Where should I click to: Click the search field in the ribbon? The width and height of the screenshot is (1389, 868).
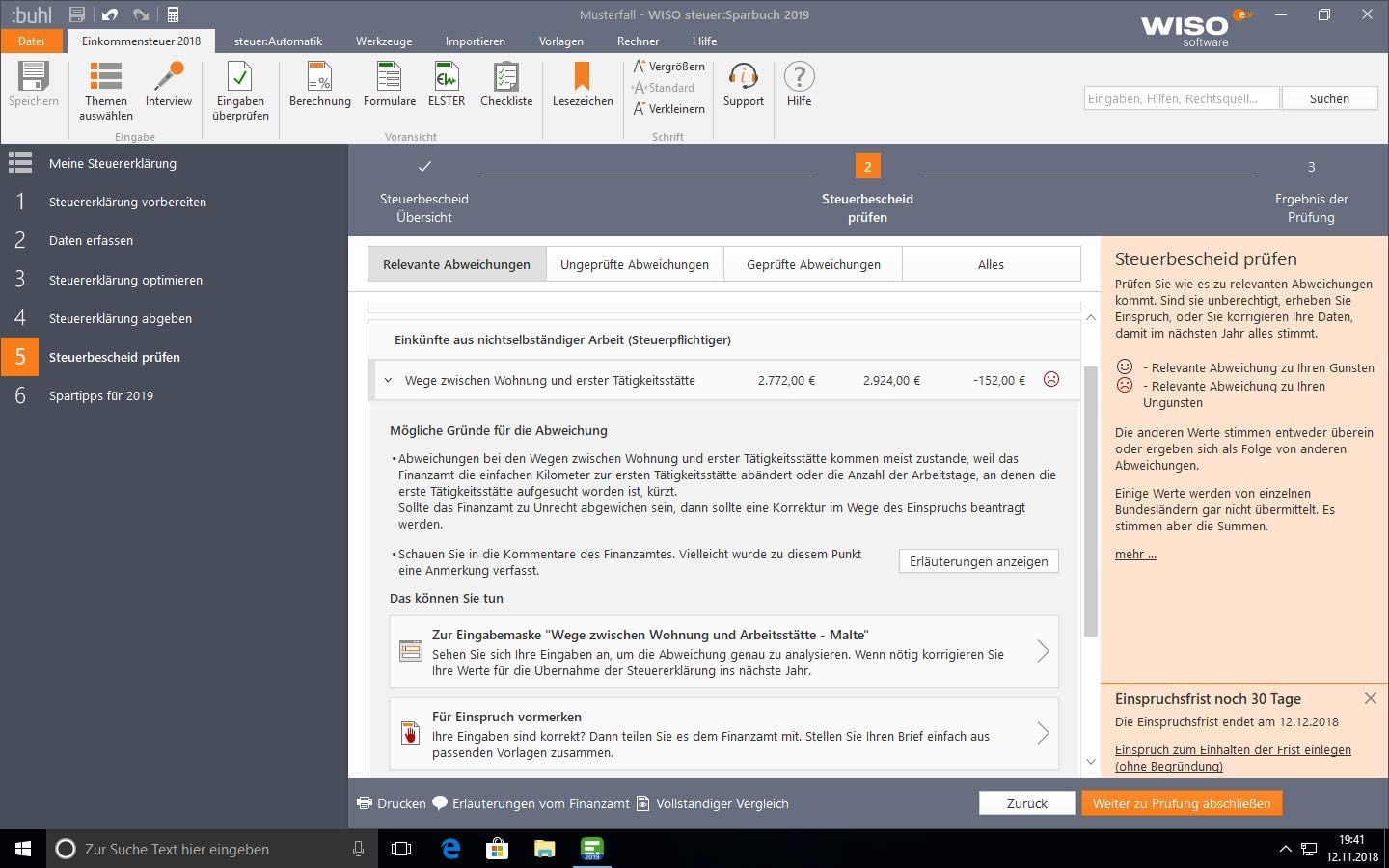(1181, 98)
